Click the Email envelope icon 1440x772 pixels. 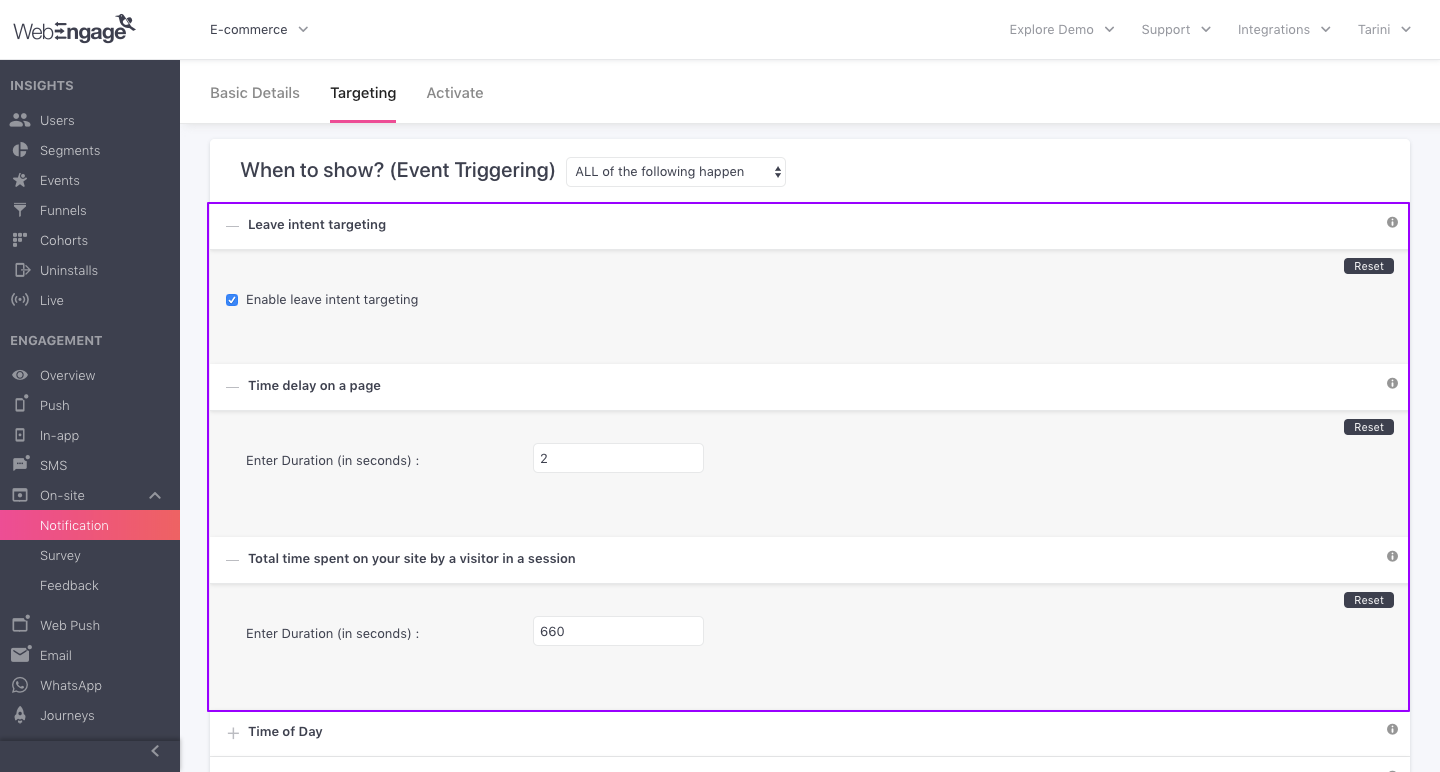pos(20,655)
